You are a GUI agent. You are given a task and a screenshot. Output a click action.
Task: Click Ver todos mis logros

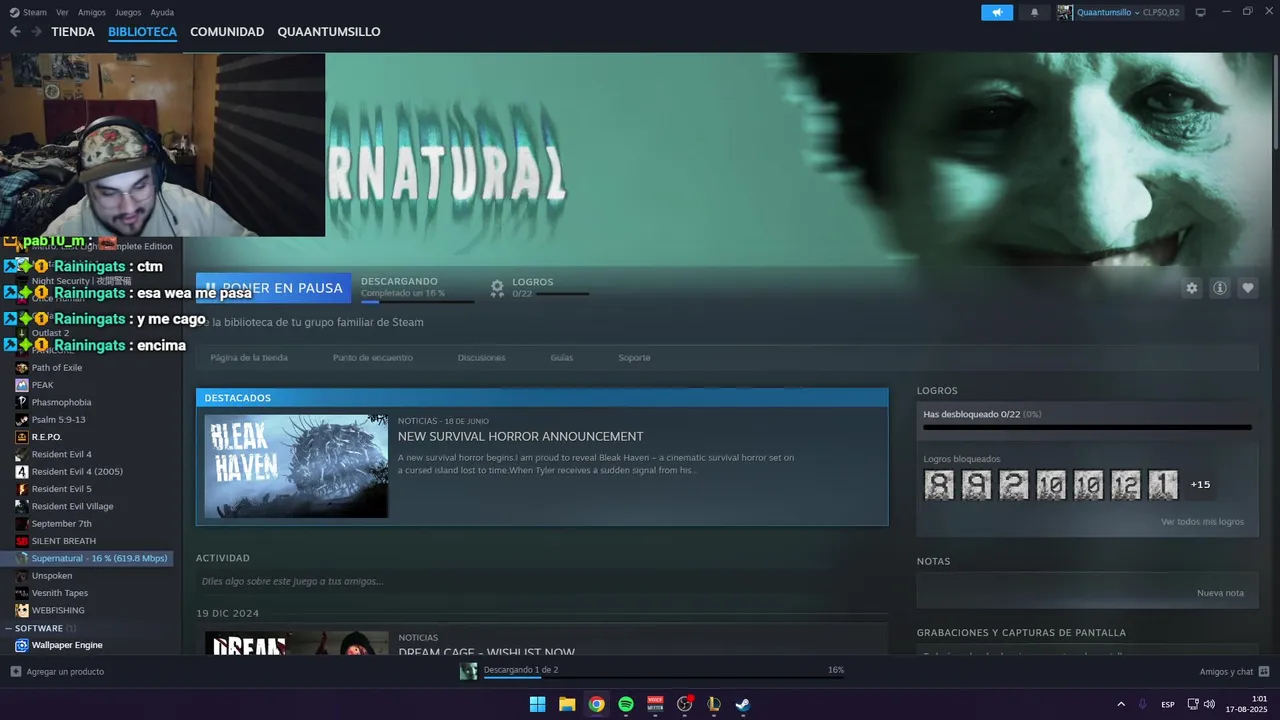pyautogui.click(x=1202, y=522)
